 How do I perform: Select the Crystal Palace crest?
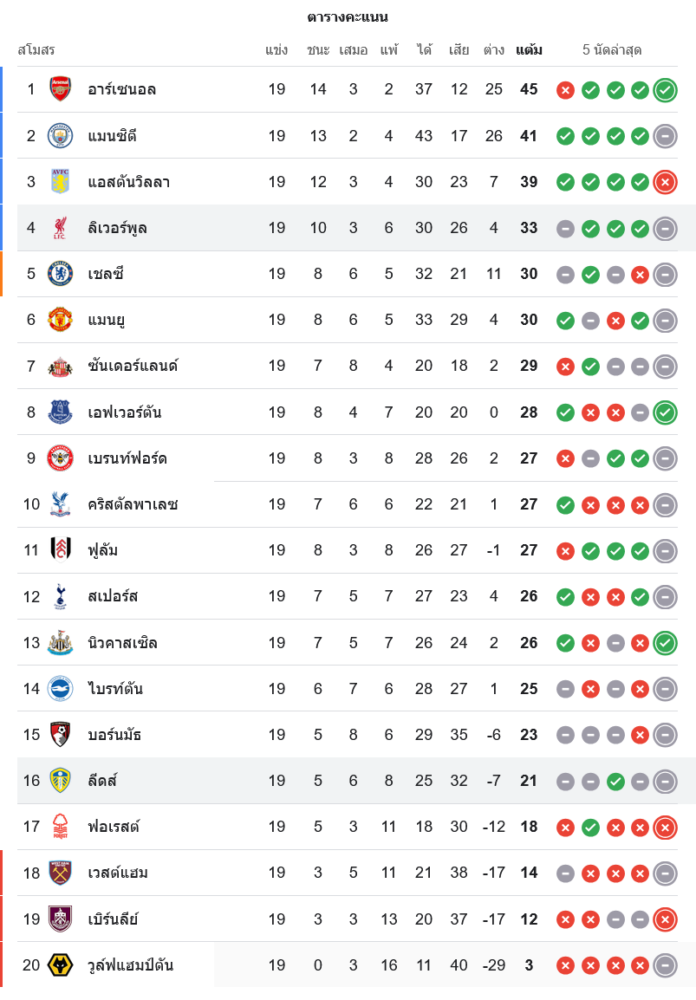60,504
